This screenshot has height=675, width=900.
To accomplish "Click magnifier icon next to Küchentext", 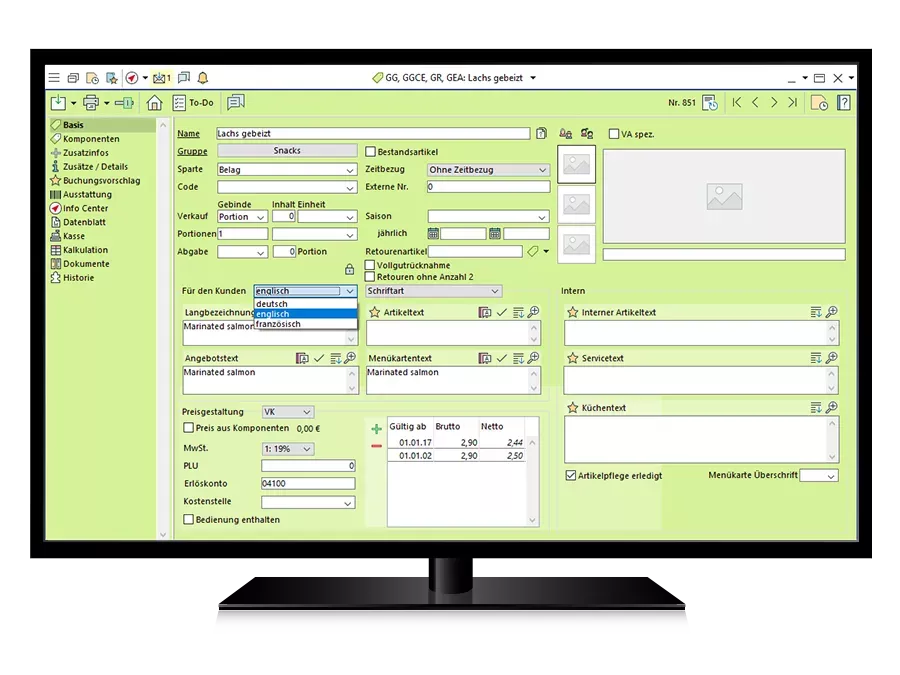I will pyautogui.click(x=831, y=408).
